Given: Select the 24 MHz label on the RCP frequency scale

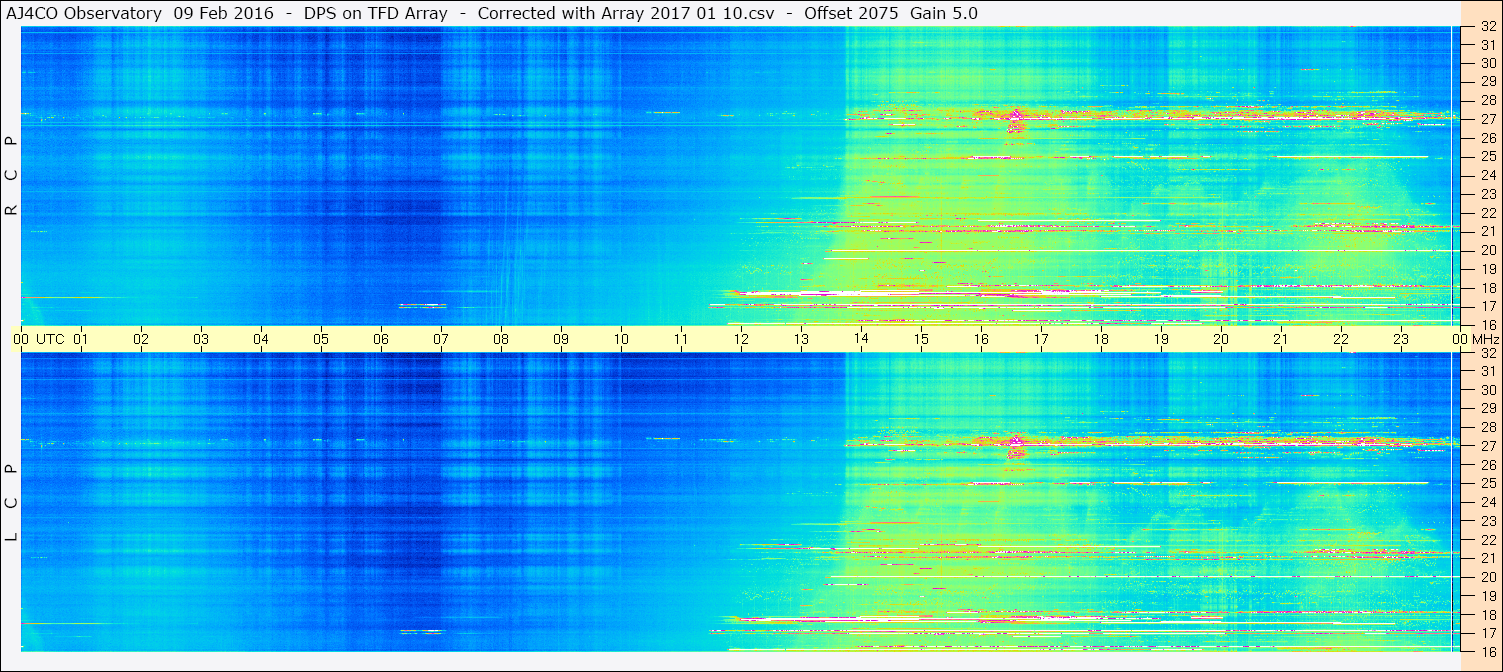Looking at the screenshot, I should point(1487,175).
